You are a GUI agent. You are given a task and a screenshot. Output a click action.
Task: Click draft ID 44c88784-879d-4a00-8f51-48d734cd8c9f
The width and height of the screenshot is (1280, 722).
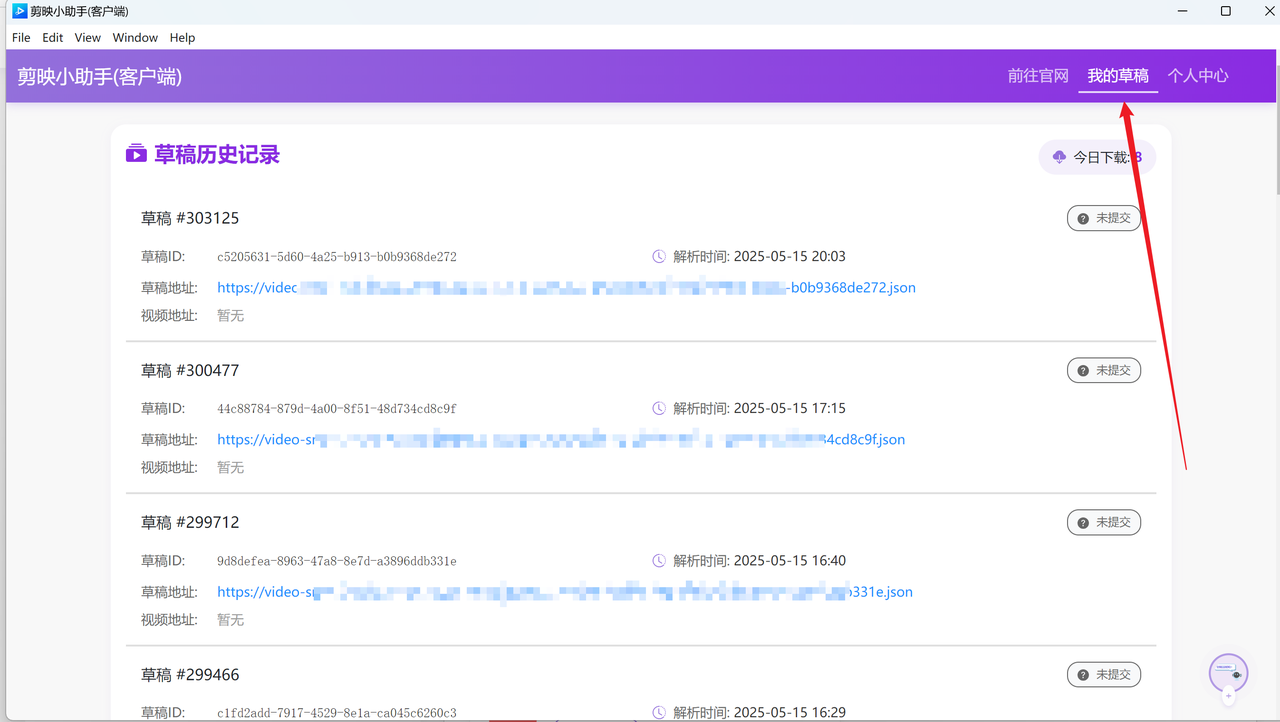[337, 409]
